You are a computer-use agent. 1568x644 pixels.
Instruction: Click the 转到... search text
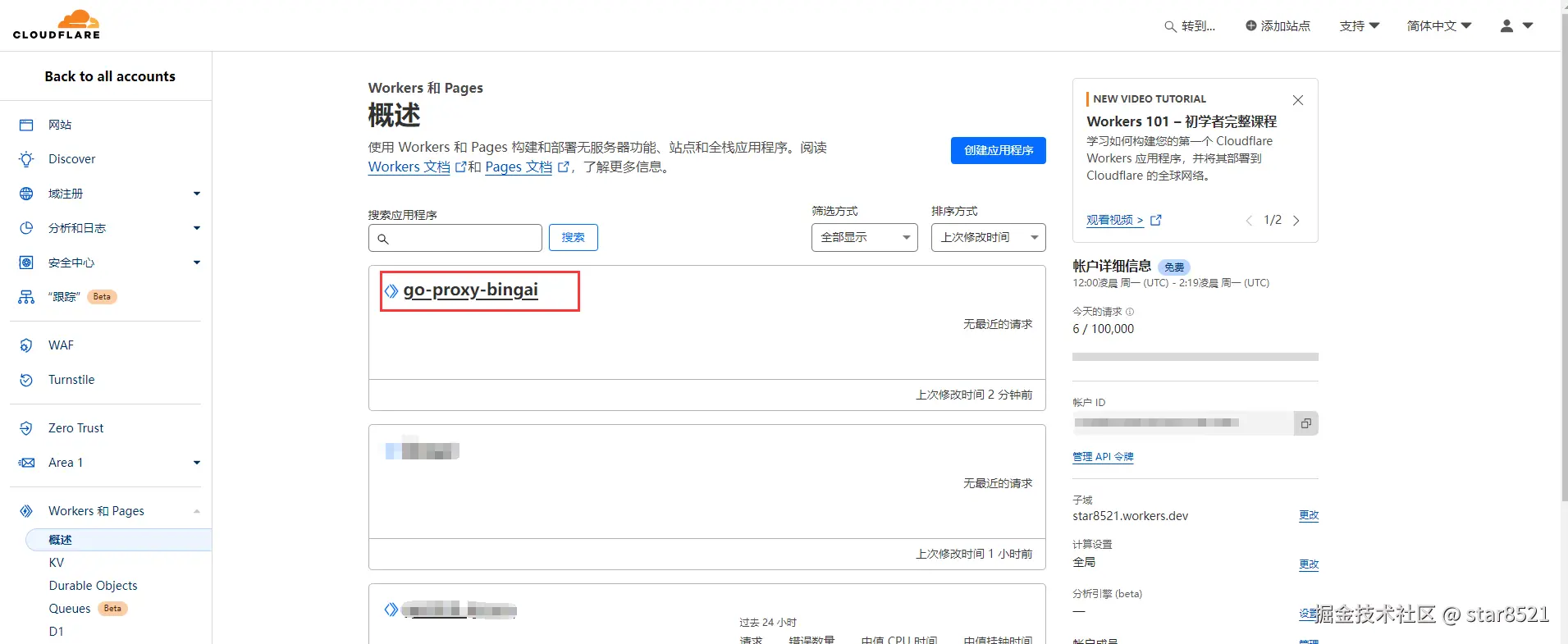[1199, 26]
